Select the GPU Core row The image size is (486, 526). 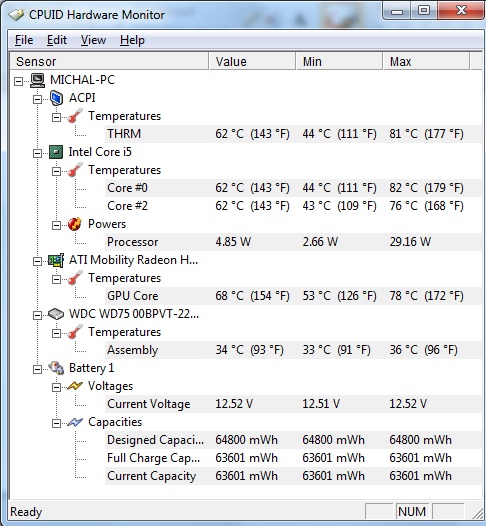coord(293,296)
